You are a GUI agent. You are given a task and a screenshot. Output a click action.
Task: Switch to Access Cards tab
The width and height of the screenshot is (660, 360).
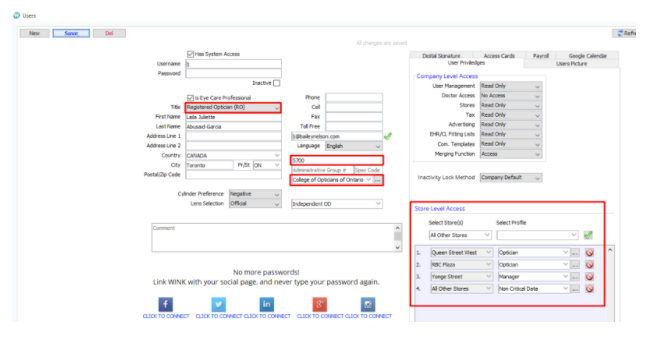(x=499, y=56)
